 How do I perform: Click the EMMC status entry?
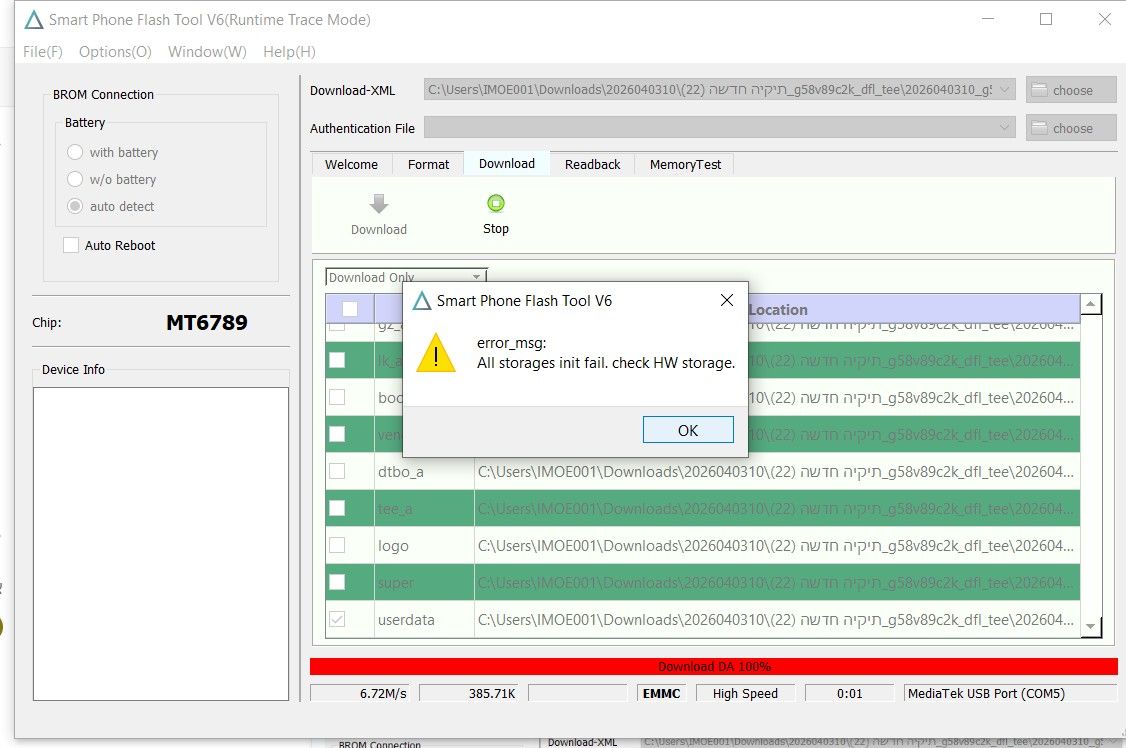click(x=661, y=693)
